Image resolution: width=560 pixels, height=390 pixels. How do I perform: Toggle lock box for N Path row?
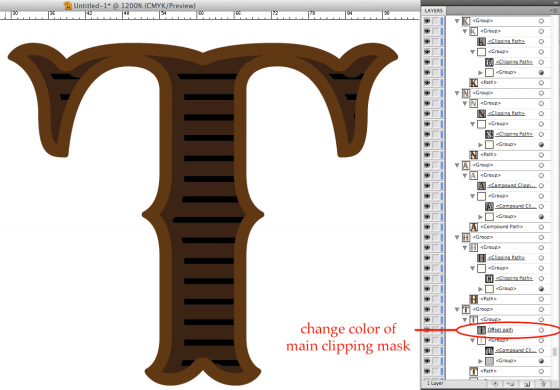tap(436, 155)
